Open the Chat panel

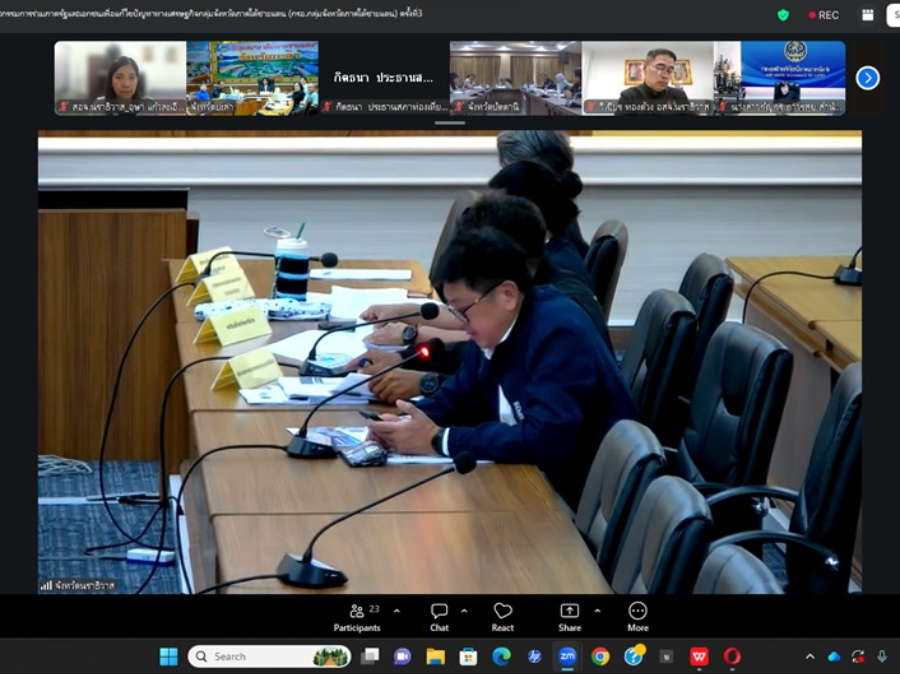[439, 617]
